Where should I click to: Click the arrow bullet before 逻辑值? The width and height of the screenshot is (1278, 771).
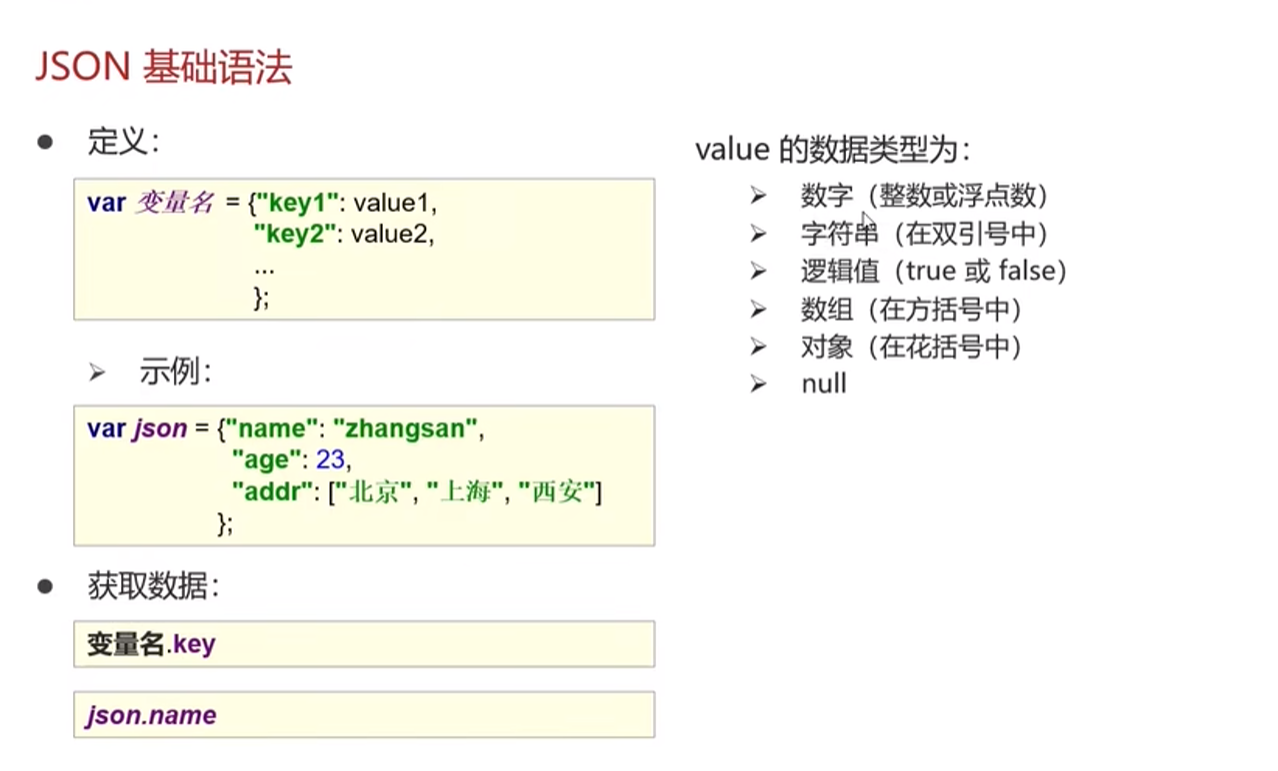[x=758, y=271]
